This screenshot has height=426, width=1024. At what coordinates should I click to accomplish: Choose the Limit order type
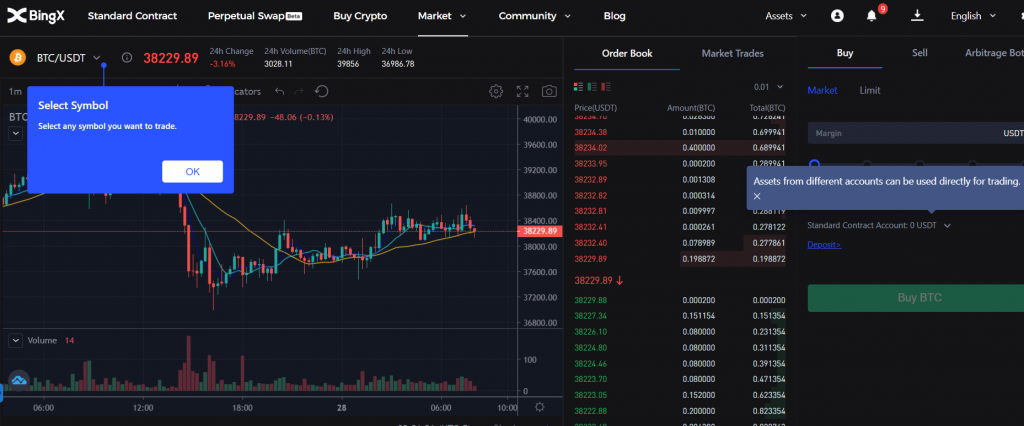tap(870, 90)
